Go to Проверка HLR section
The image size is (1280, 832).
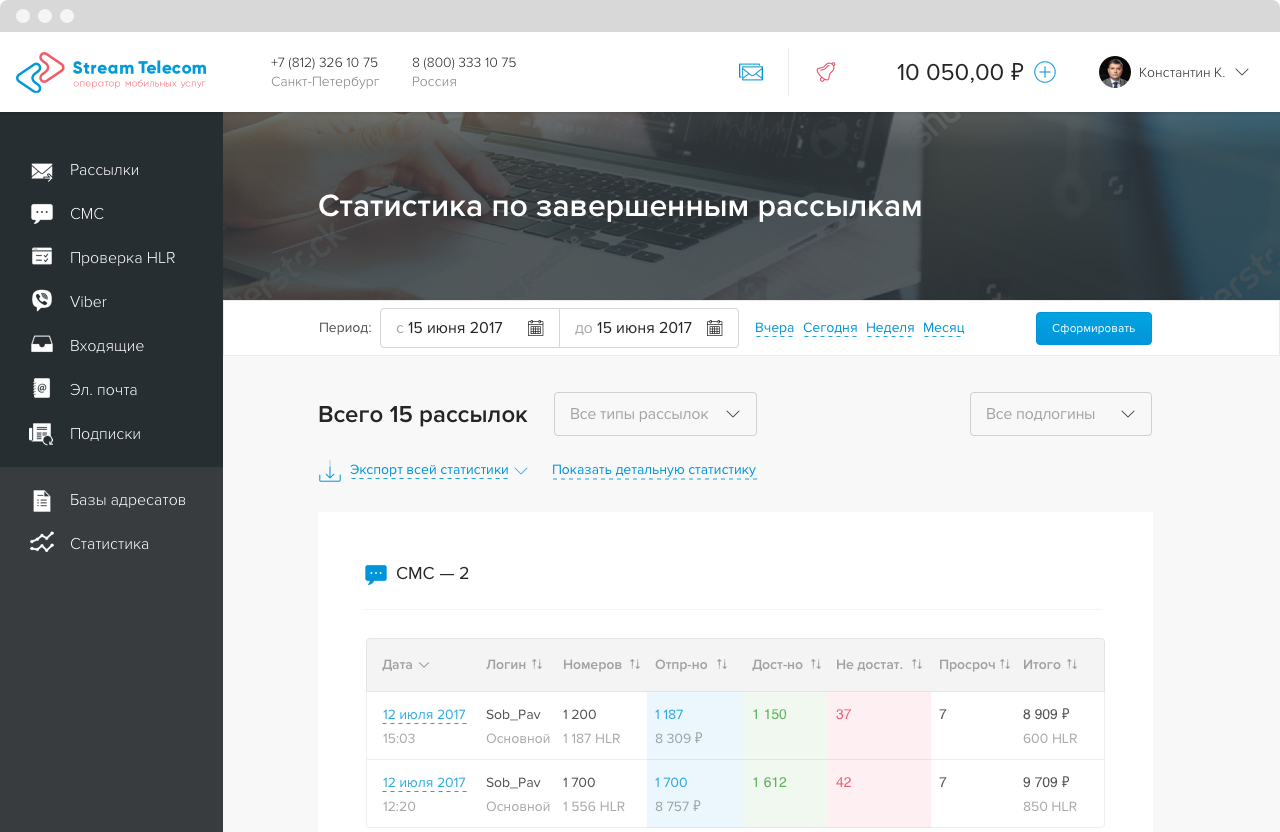pos(122,258)
